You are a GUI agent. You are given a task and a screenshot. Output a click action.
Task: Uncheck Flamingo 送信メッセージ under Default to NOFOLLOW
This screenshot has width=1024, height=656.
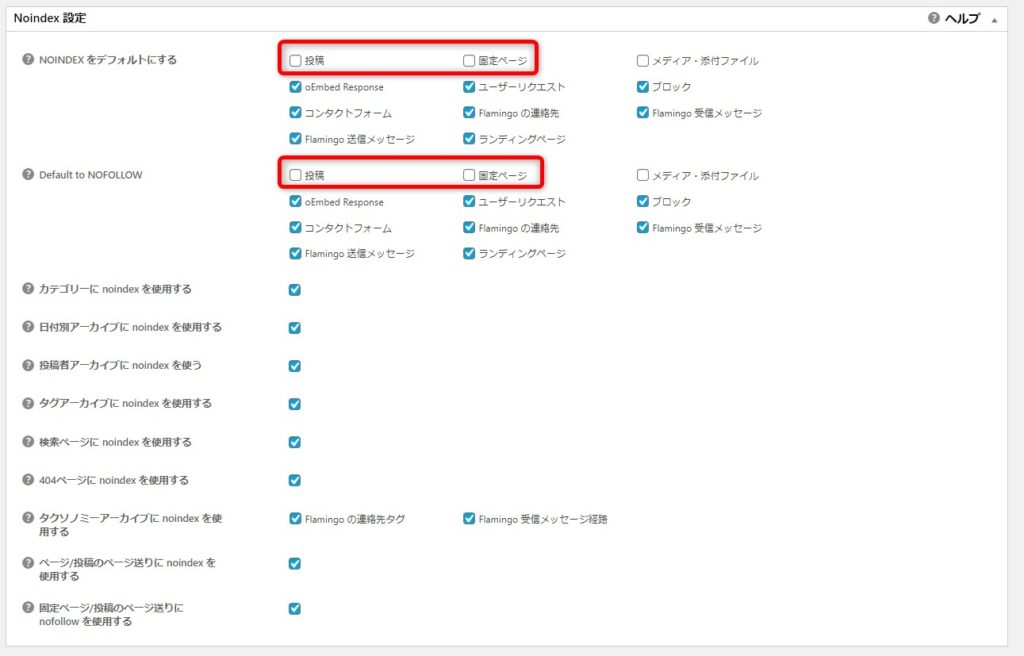coord(295,253)
